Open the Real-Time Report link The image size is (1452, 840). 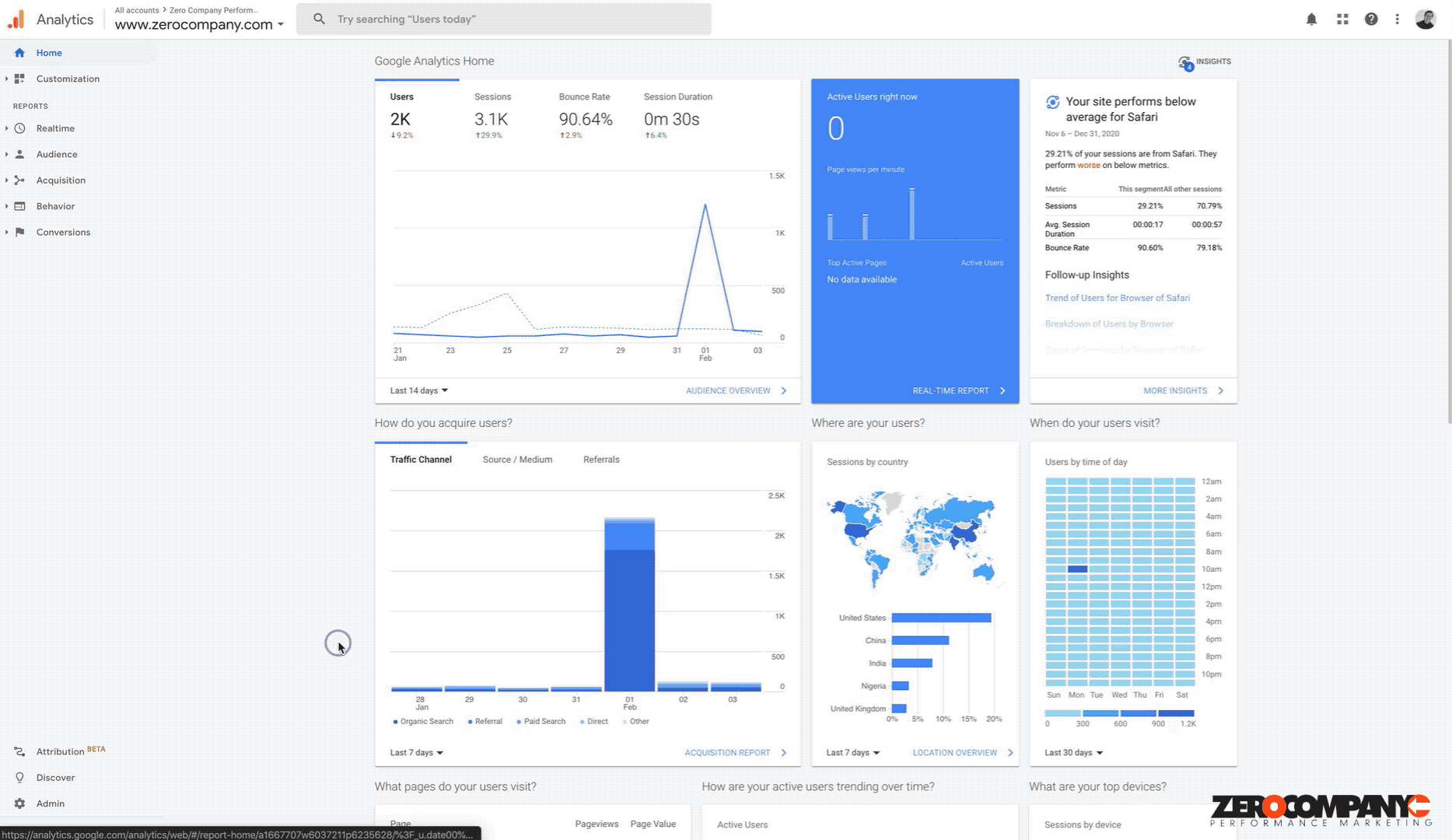pos(950,390)
